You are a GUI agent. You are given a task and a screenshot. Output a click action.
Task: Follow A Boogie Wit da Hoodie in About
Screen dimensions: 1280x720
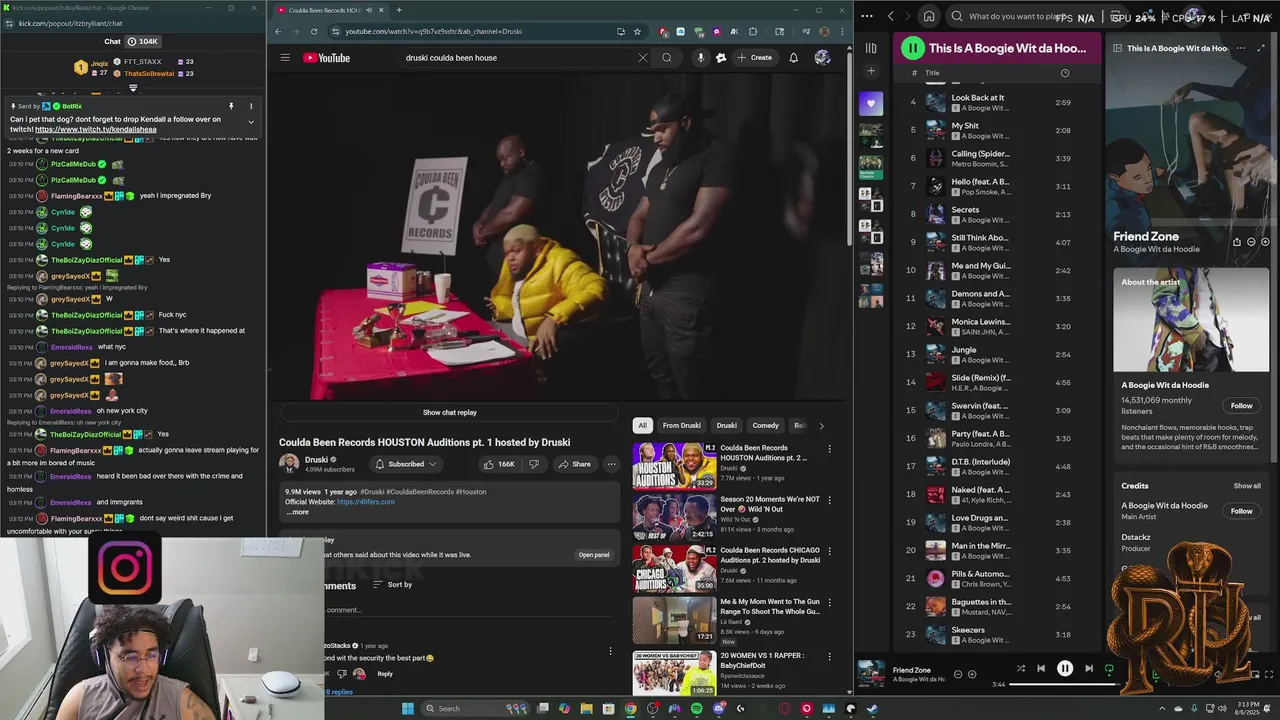click(1241, 406)
